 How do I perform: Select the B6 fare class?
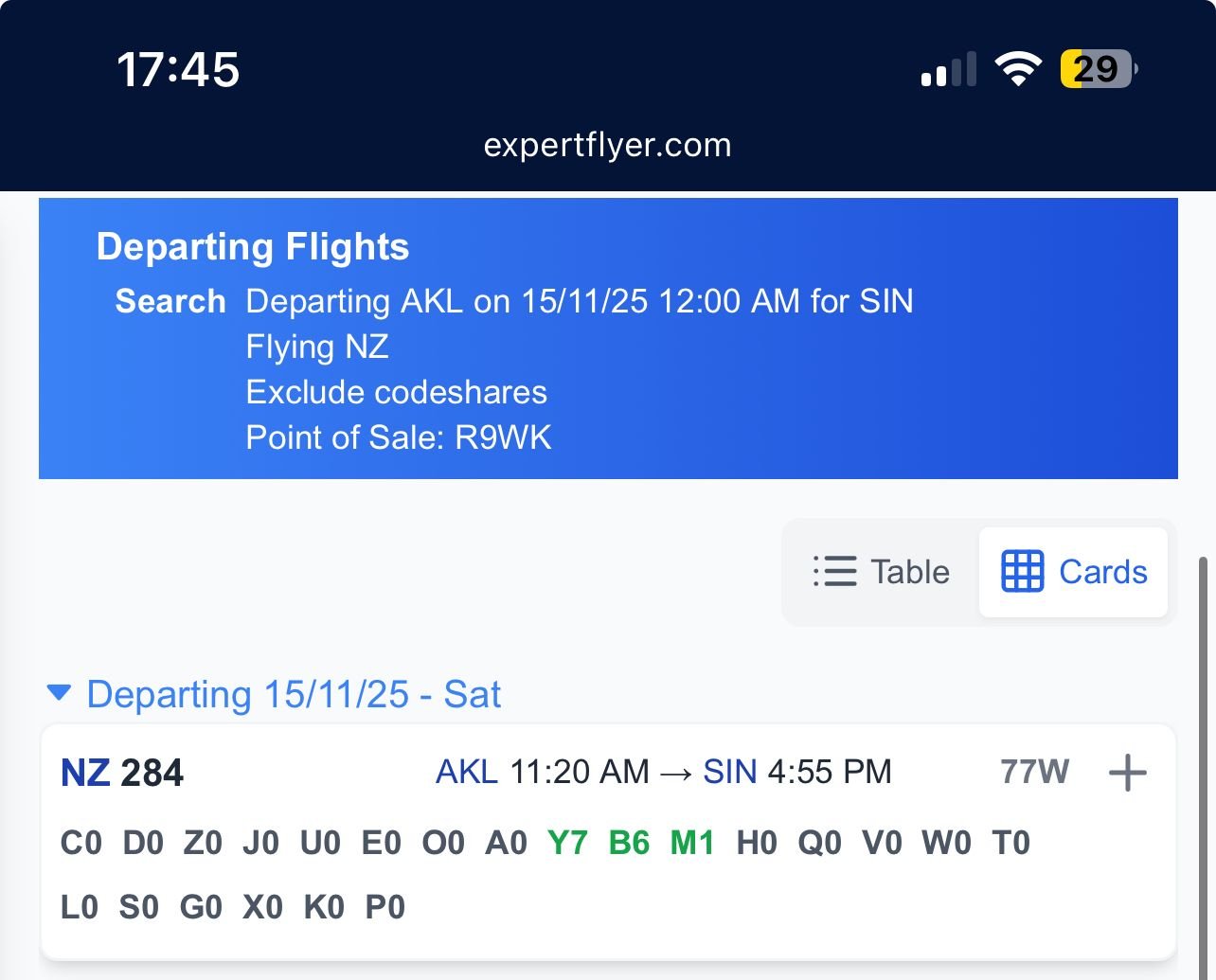629,842
